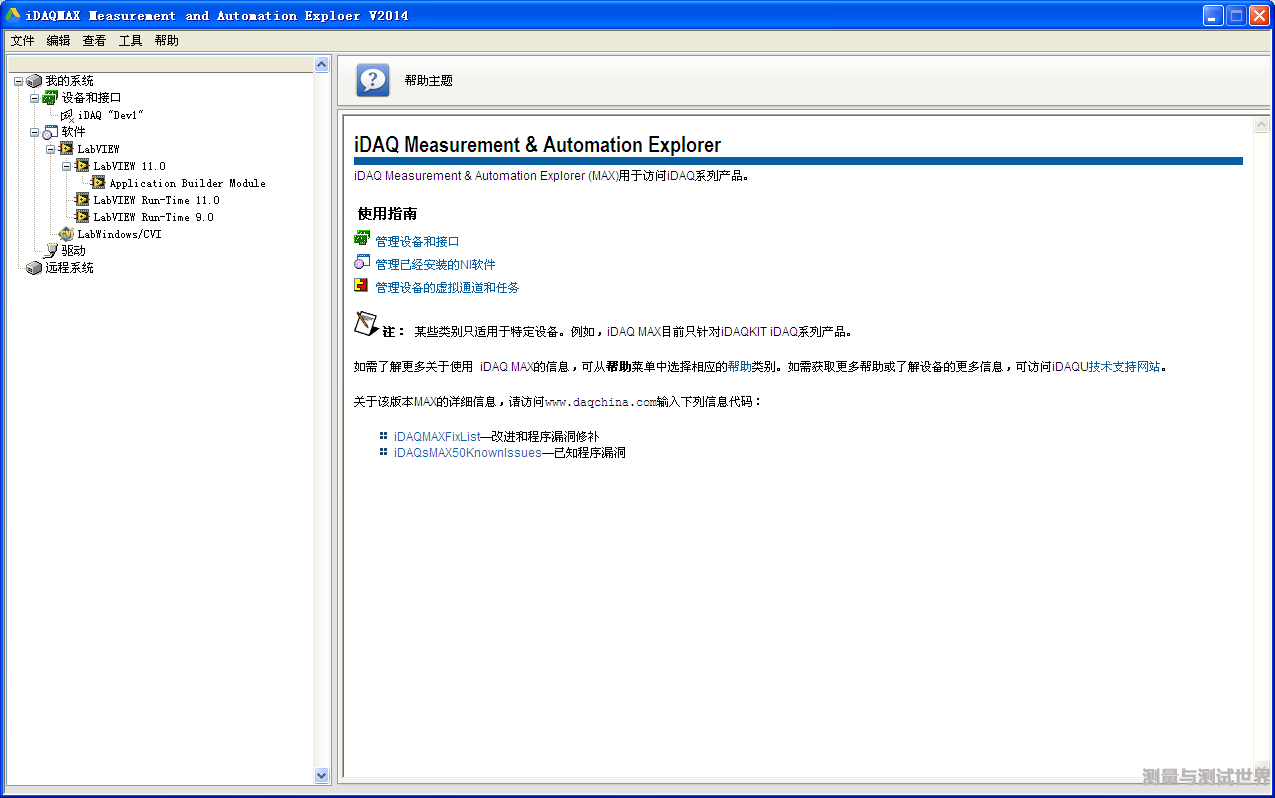This screenshot has height=798, width=1275.
Task: Select the LabVIEW tree label
Action: 98,149
